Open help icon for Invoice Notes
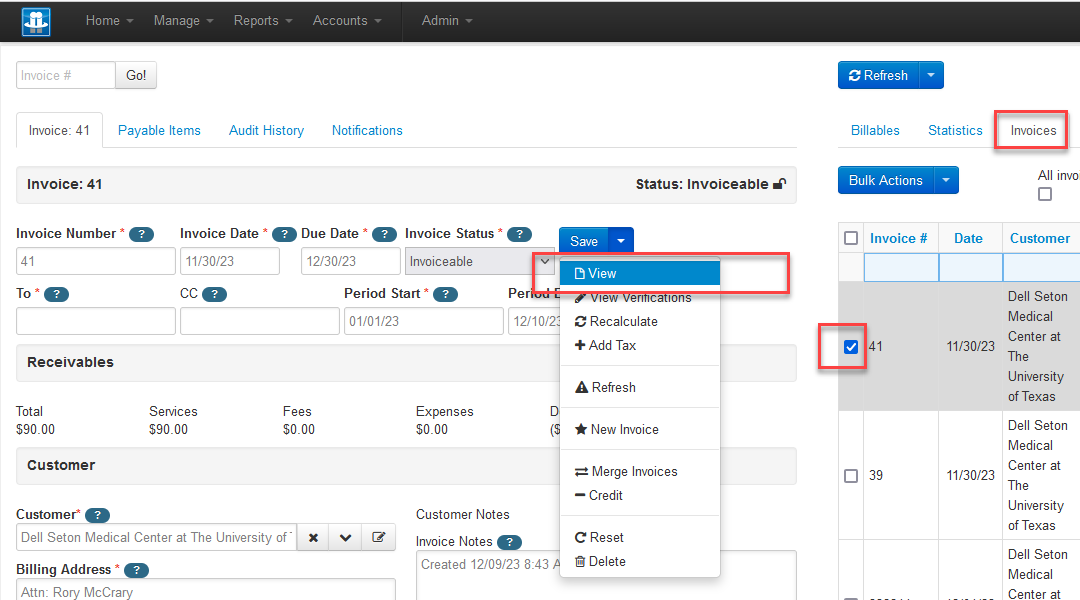Image resolution: width=1080 pixels, height=600 pixels. [509, 542]
